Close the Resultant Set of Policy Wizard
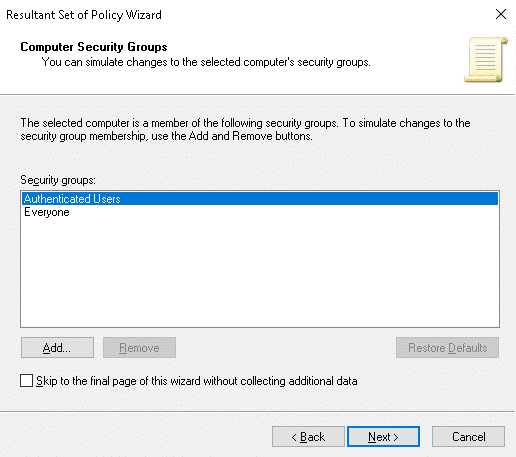516x457 pixels. (x=501, y=14)
